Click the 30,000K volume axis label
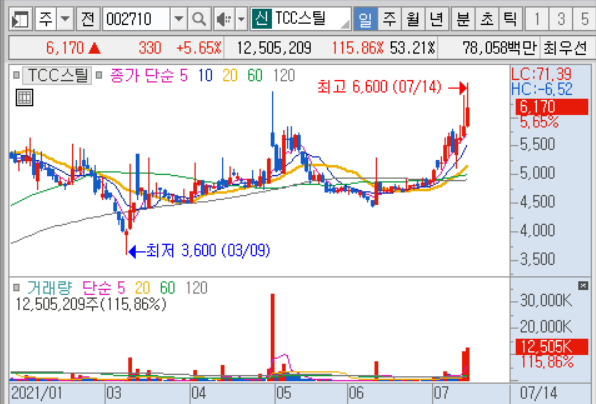The width and height of the screenshot is (596, 404). click(x=546, y=301)
